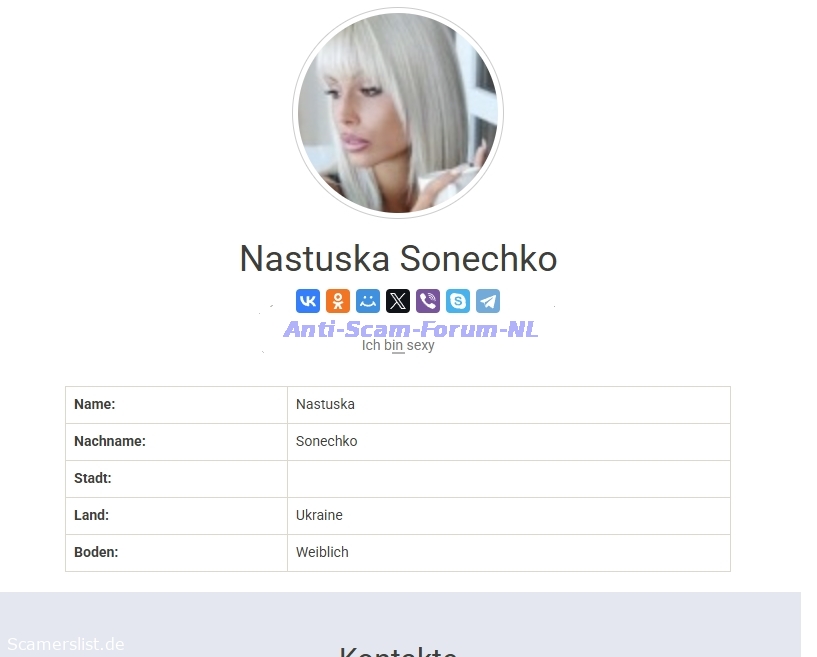
Task: Click the Scamerslist.de watermark link
Action: point(66,644)
